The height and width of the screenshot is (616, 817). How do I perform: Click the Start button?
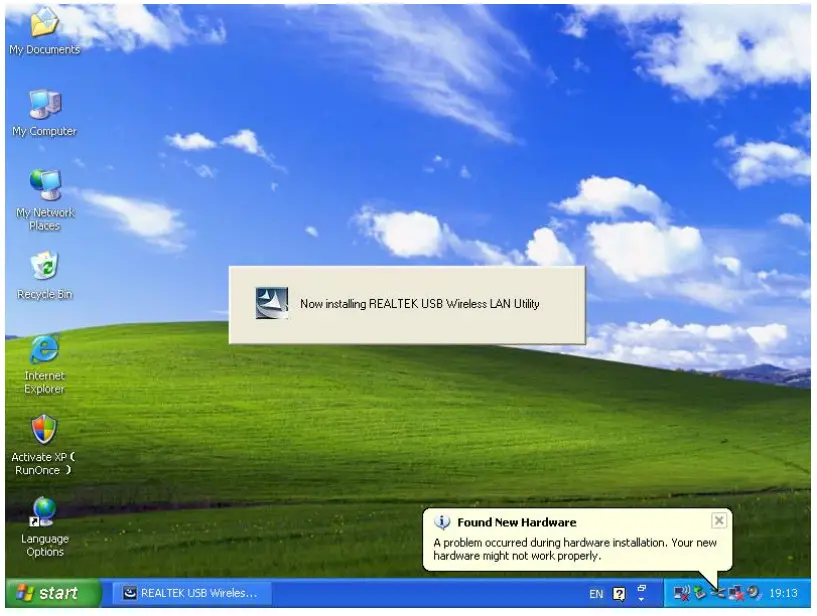[x=53, y=593]
